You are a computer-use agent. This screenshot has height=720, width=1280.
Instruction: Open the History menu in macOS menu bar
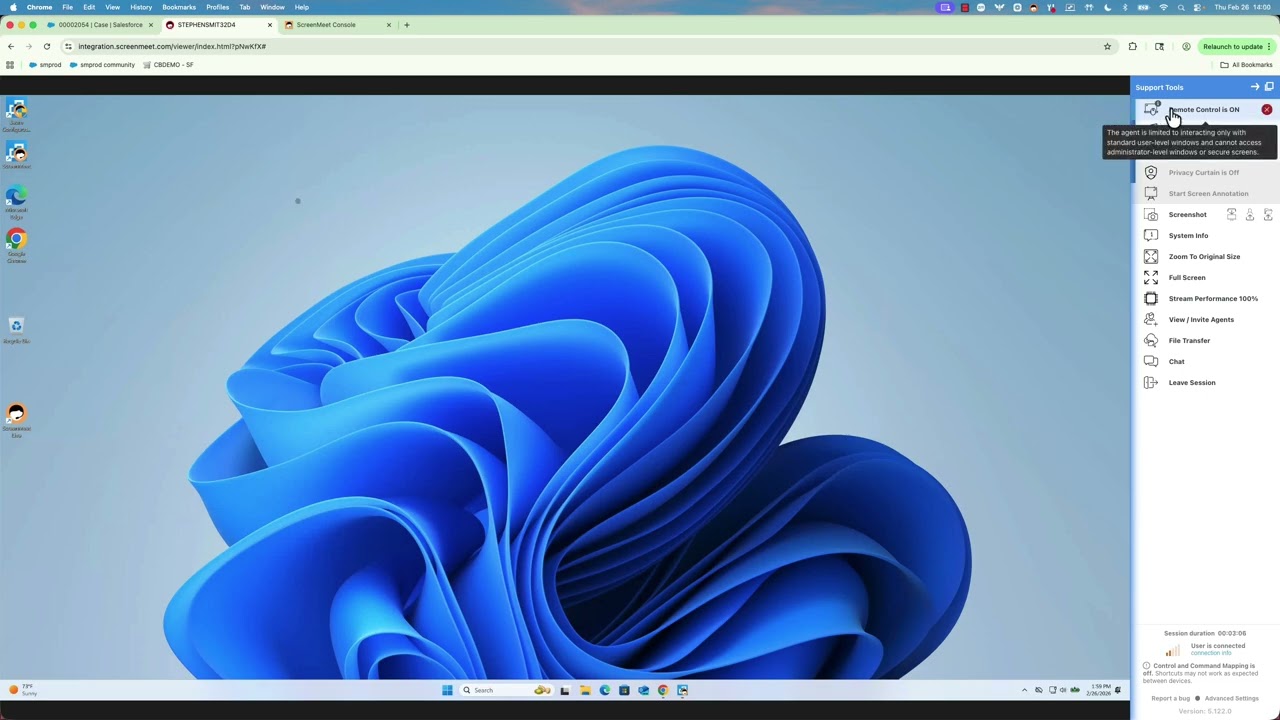coord(141,7)
